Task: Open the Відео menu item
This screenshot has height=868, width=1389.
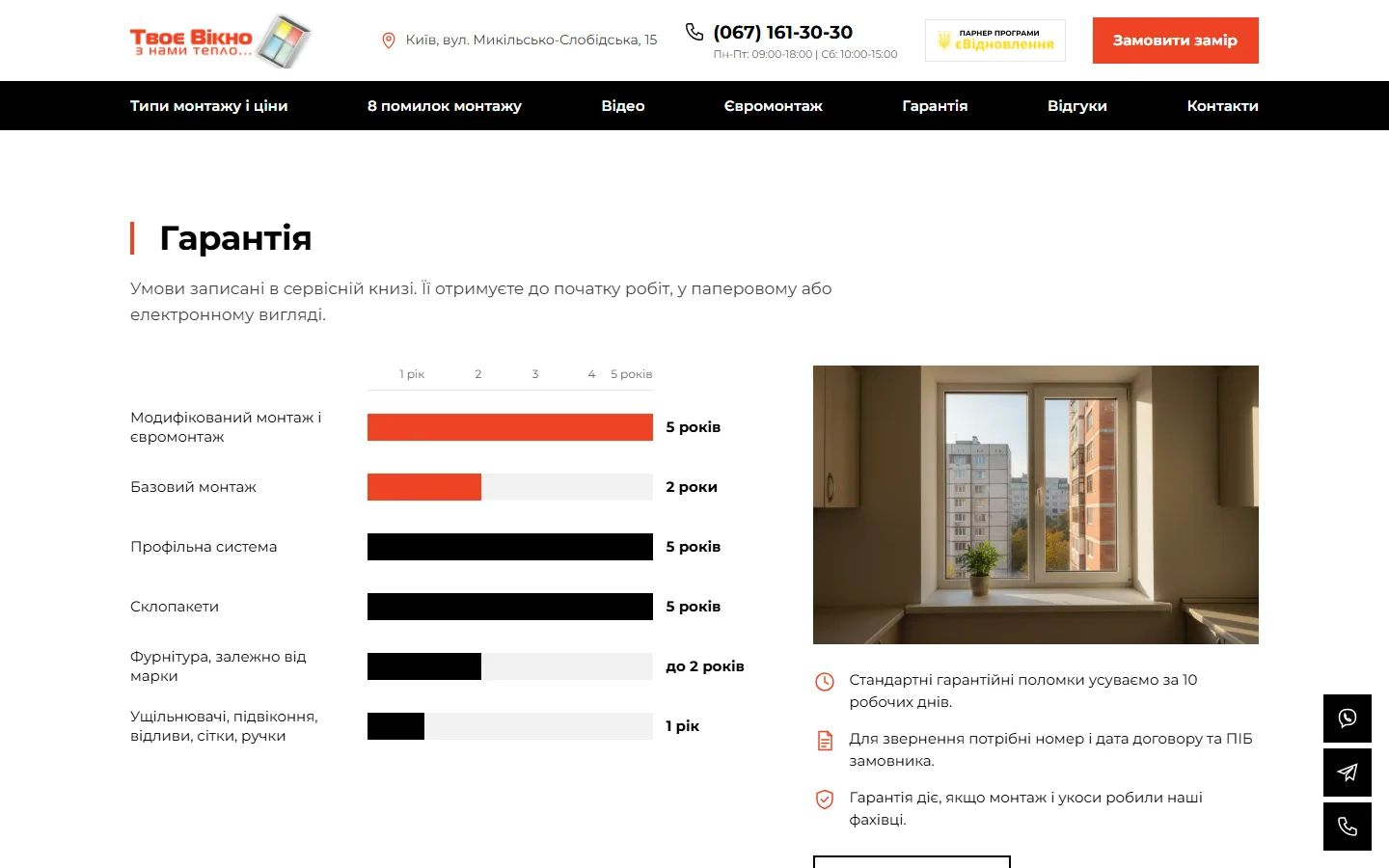Action: [623, 106]
